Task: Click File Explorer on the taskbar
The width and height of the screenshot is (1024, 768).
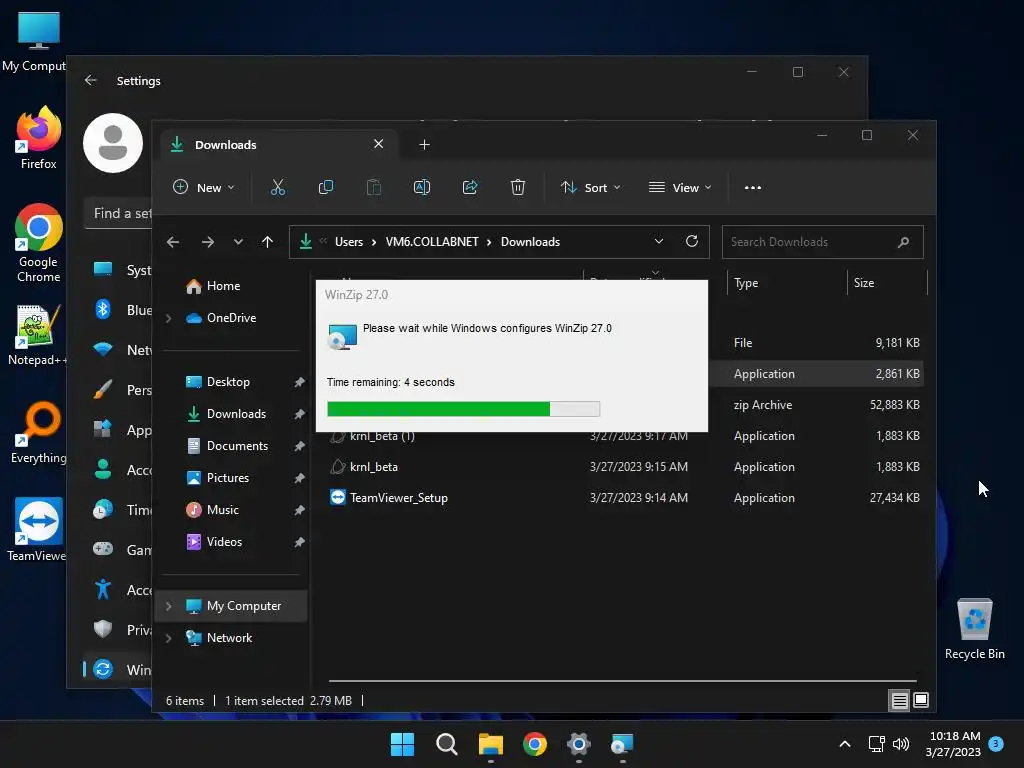Action: point(490,744)
